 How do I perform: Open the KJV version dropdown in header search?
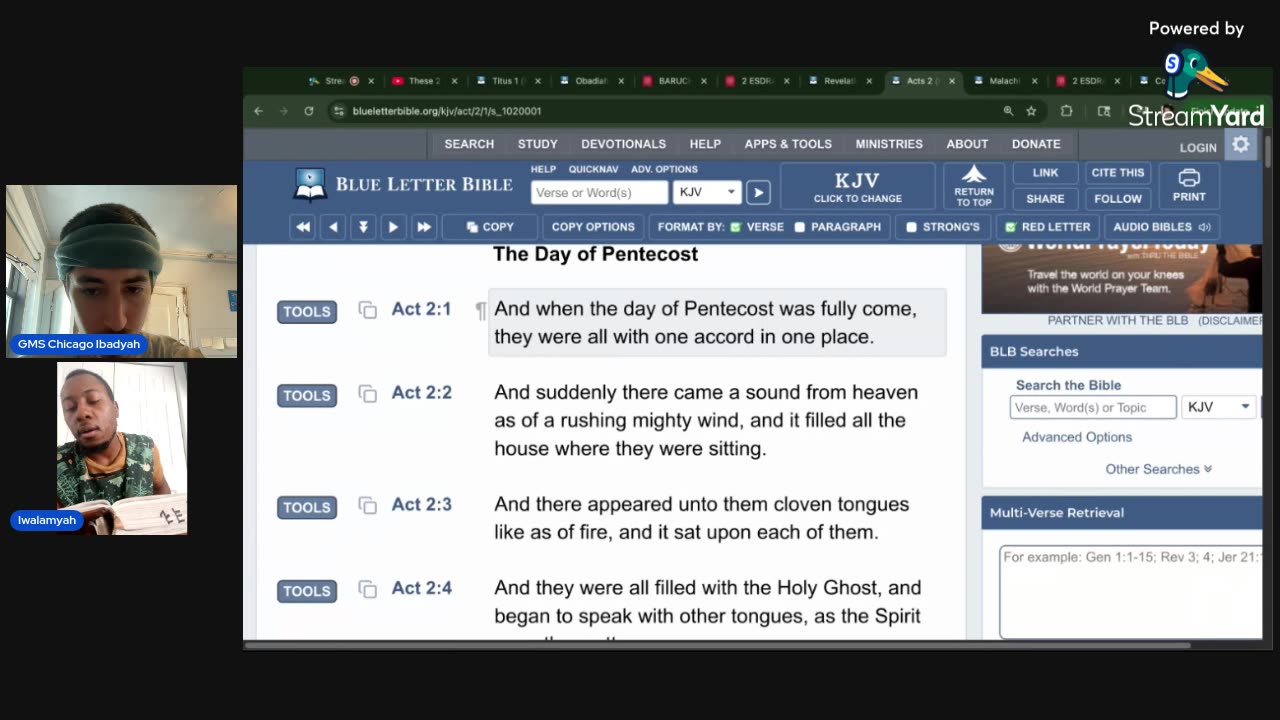707,192
